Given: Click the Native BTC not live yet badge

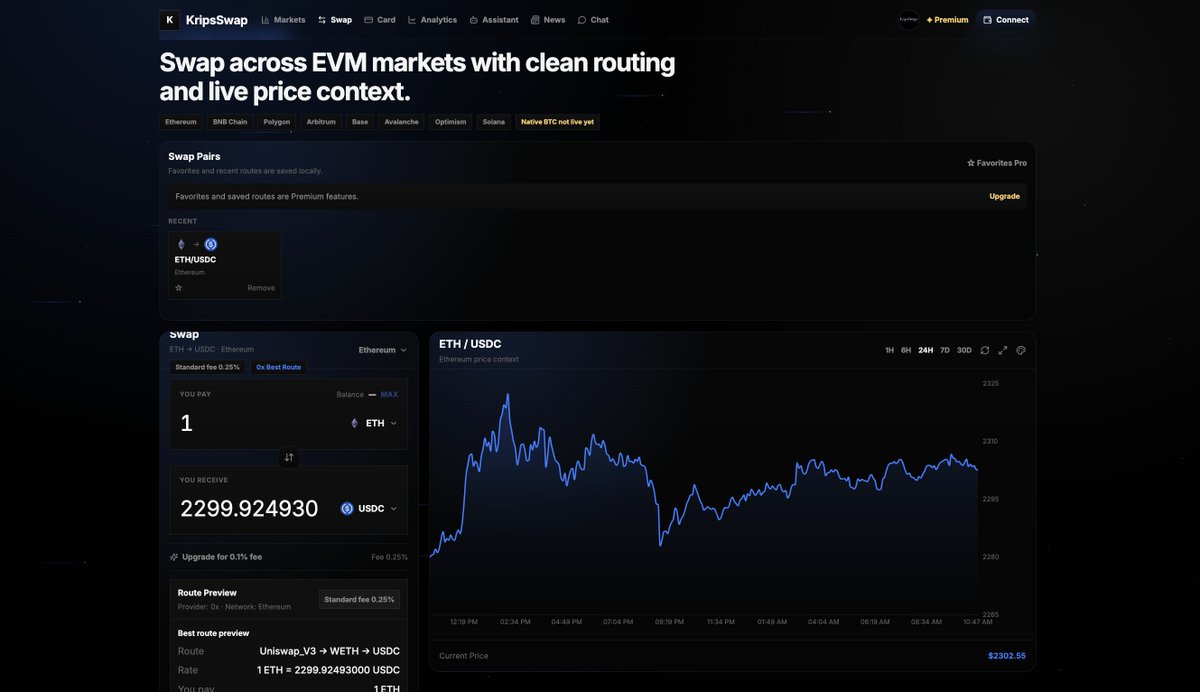Looking at the screenshot, I should tap(557, 122).
